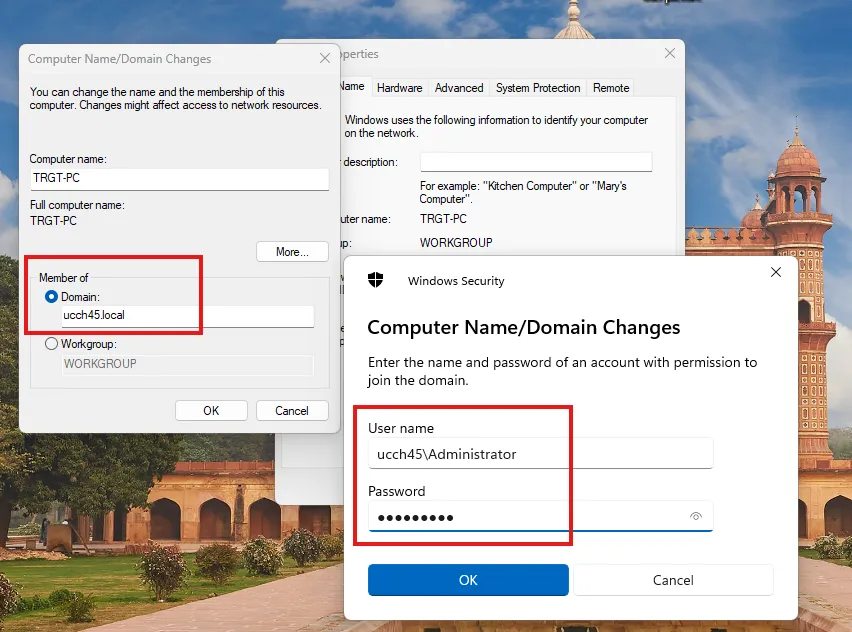Click OK in Computer Name/Domain Changes dialog
Viewport: 852px width, 632px height.
point(211,411)
